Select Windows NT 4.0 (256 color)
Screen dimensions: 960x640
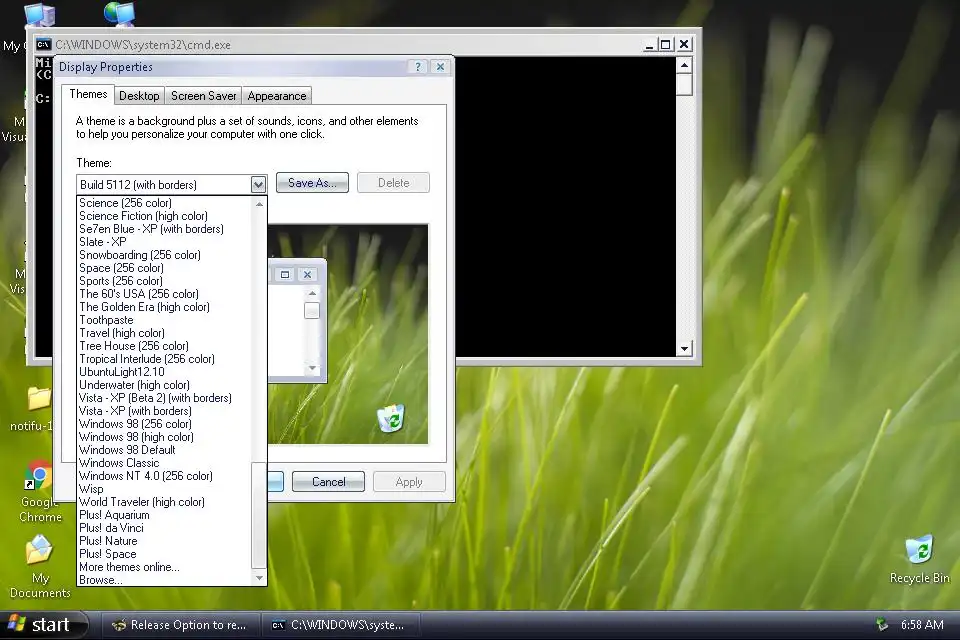click(164, 476)
